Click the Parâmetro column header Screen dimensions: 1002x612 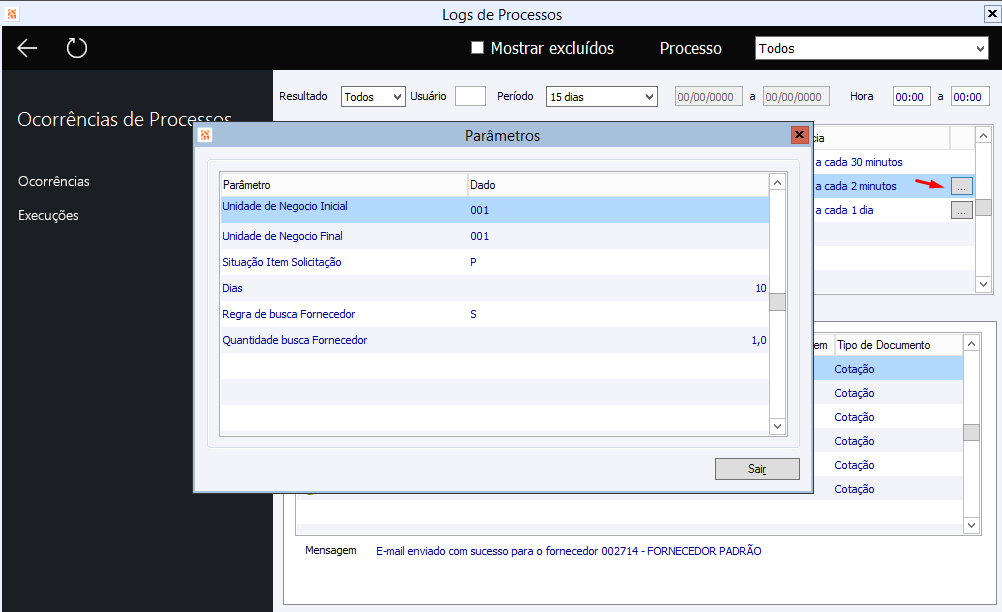[344, 185]
